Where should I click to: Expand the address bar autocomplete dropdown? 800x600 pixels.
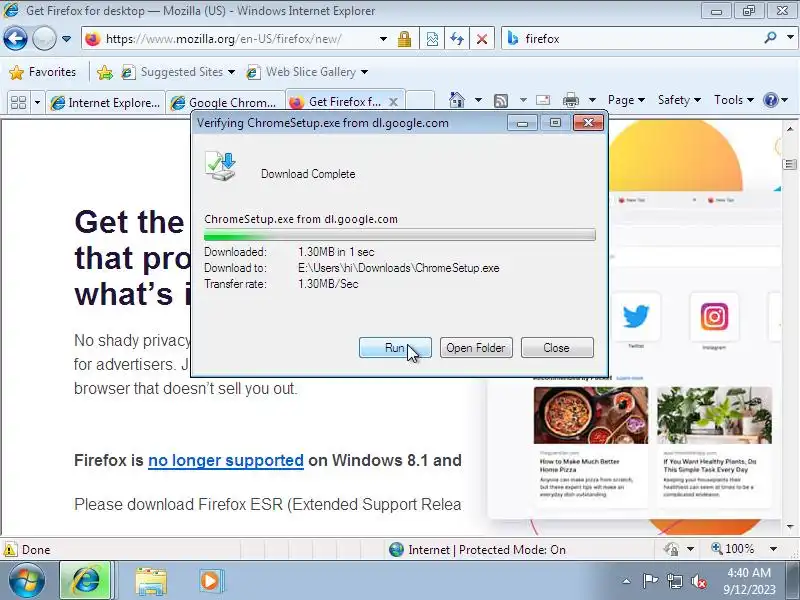(x=383, y=39)
